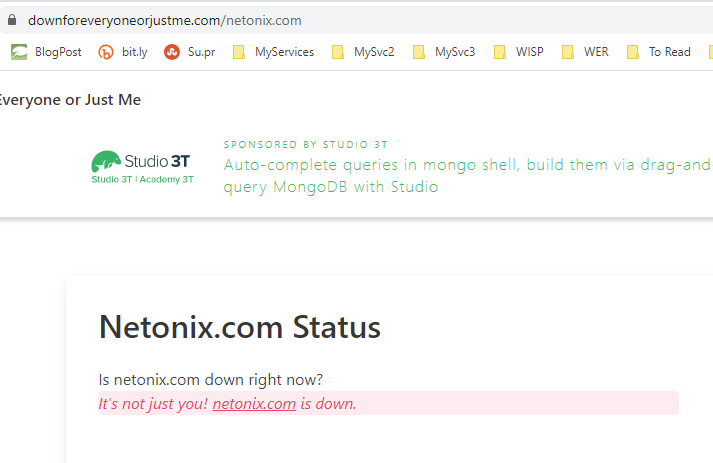Screen dimensions: 713x463
Task: Open the bit.ly bookmark
Action: tap(123, 52)
